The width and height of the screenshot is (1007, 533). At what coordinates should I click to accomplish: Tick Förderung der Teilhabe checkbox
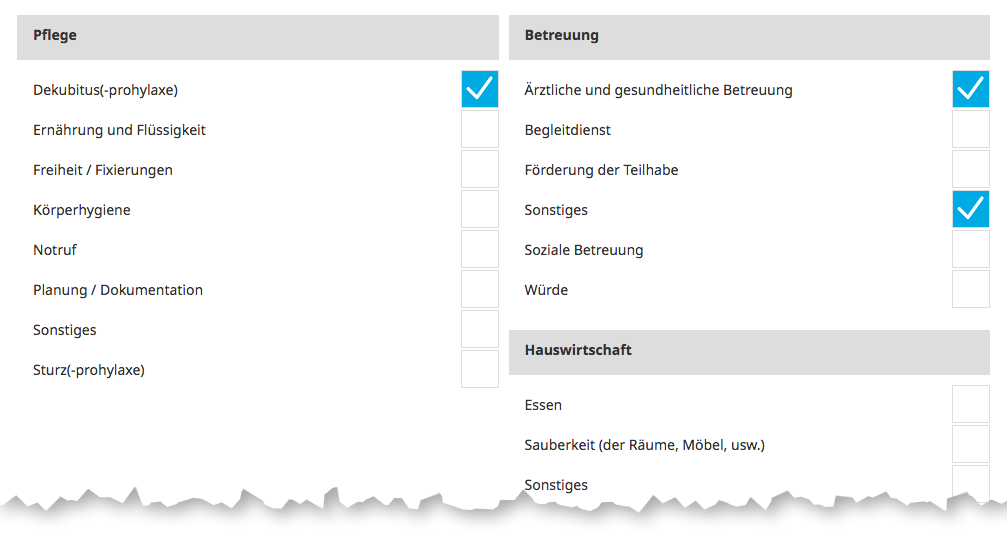(971, 169)
